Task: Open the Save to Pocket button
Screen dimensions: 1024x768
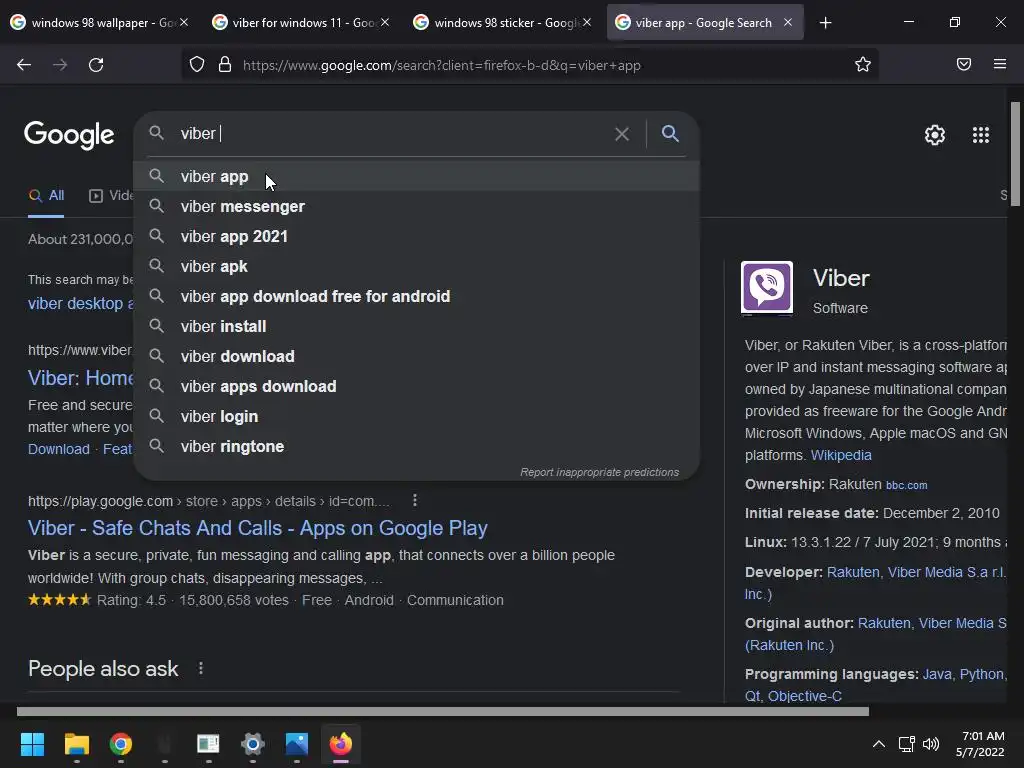Action: 964,64
